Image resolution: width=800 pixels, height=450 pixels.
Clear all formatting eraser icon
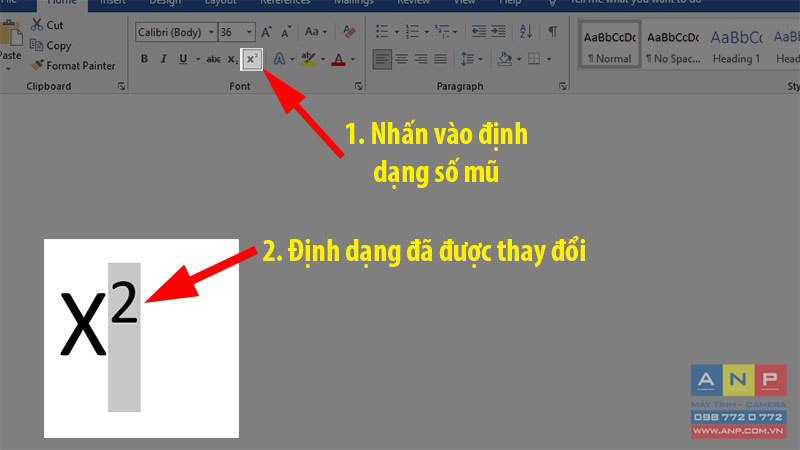[349, 32]
